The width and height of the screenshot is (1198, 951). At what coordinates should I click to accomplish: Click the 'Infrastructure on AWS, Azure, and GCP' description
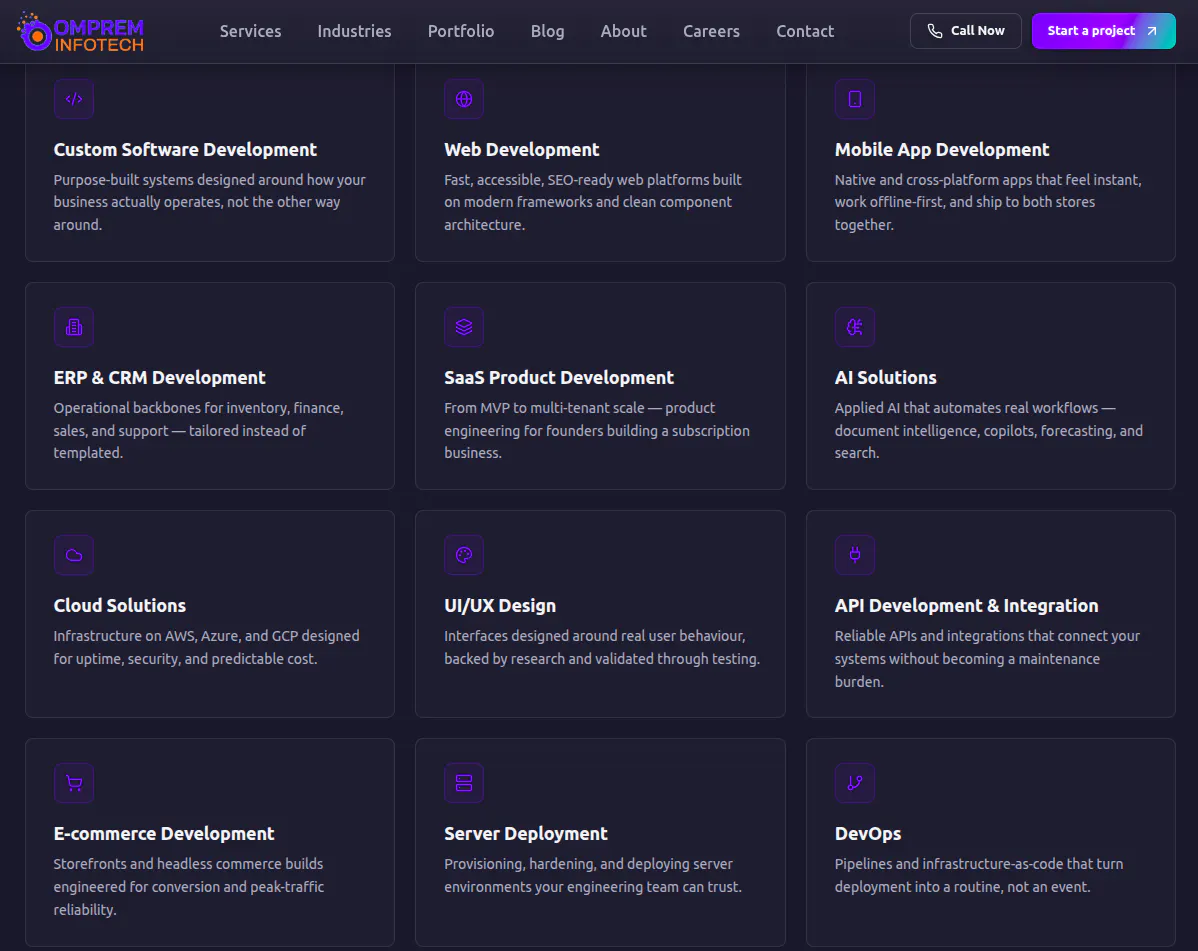click(x=206, y=647)
